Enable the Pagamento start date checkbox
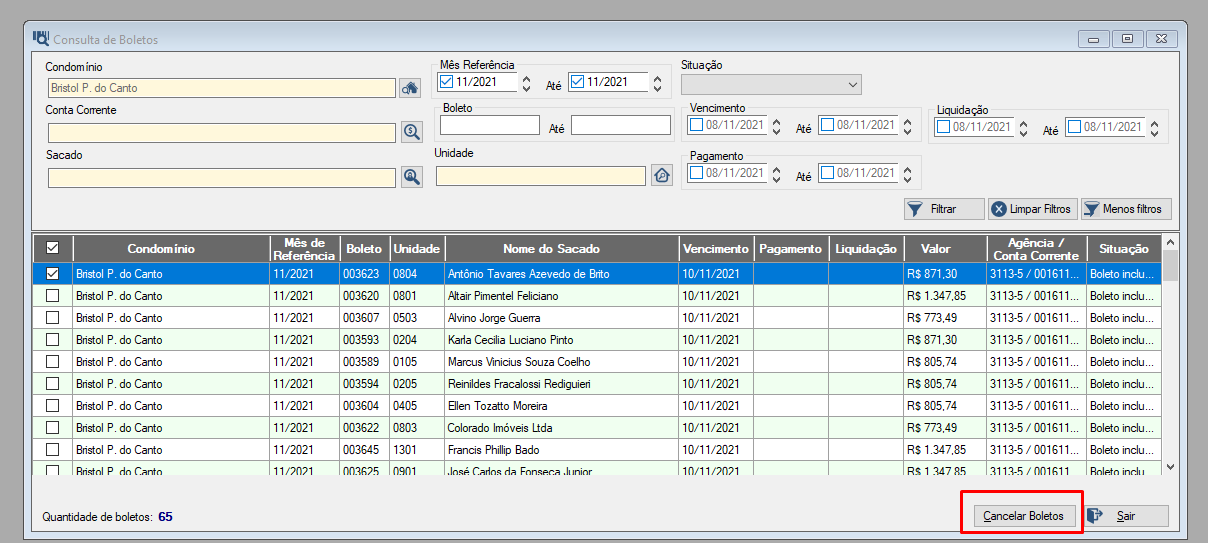Image resolution: width=1208 pixels, height=543 pixels. pos(697,172)
